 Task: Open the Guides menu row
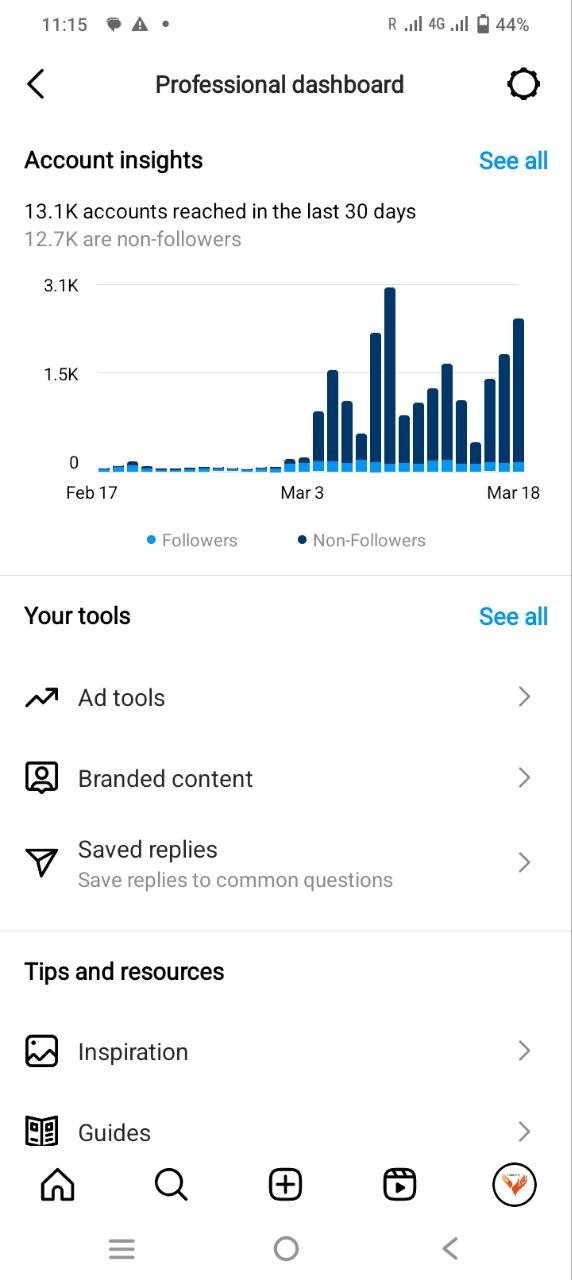(286, 1132)
